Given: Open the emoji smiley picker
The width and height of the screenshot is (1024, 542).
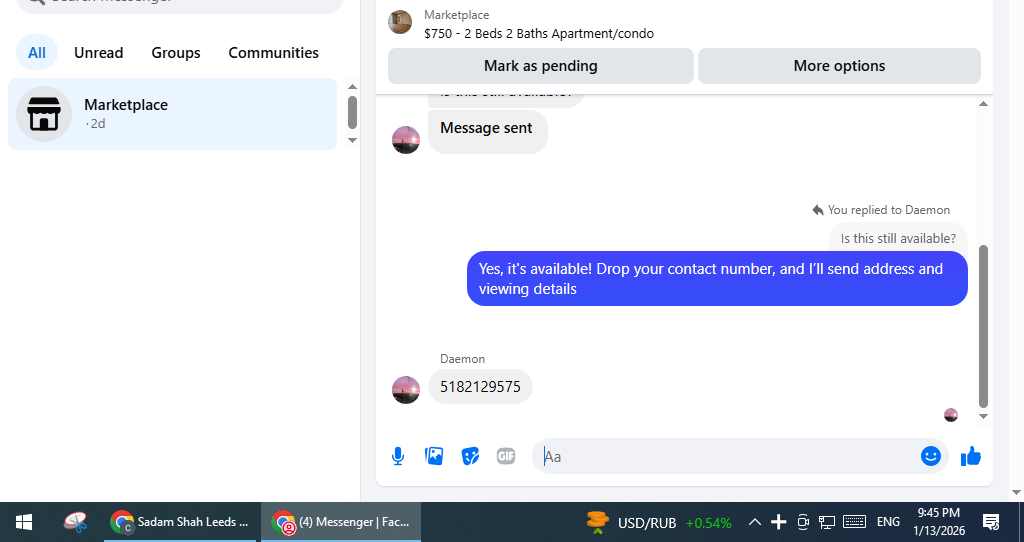Looking at the screenshot, I should click(931, 456).
